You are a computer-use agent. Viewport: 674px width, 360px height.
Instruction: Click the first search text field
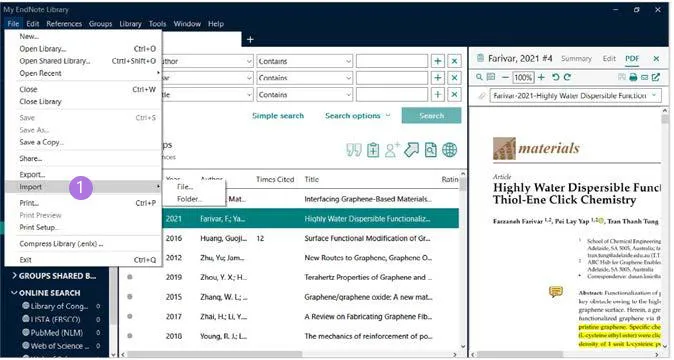click(x=392, y=61)
